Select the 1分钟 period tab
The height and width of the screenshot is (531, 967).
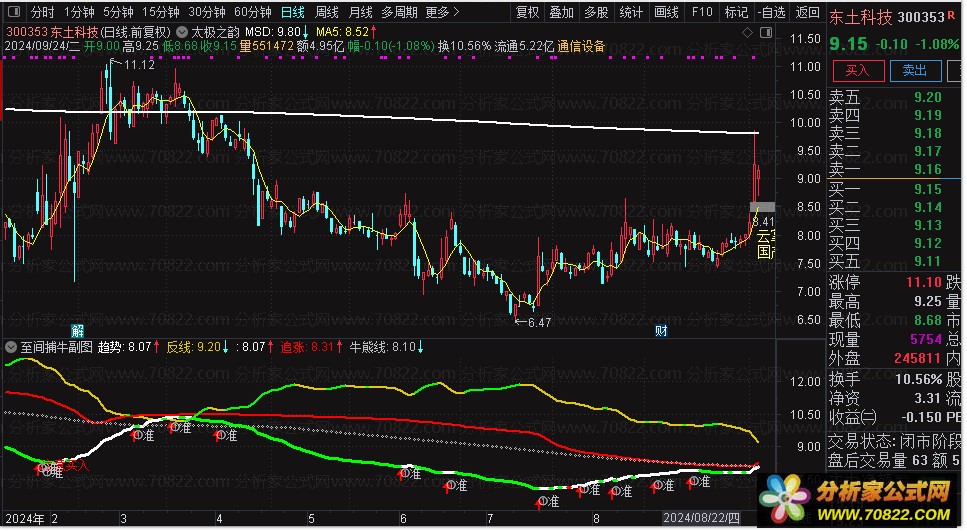[x=79, y=12]
